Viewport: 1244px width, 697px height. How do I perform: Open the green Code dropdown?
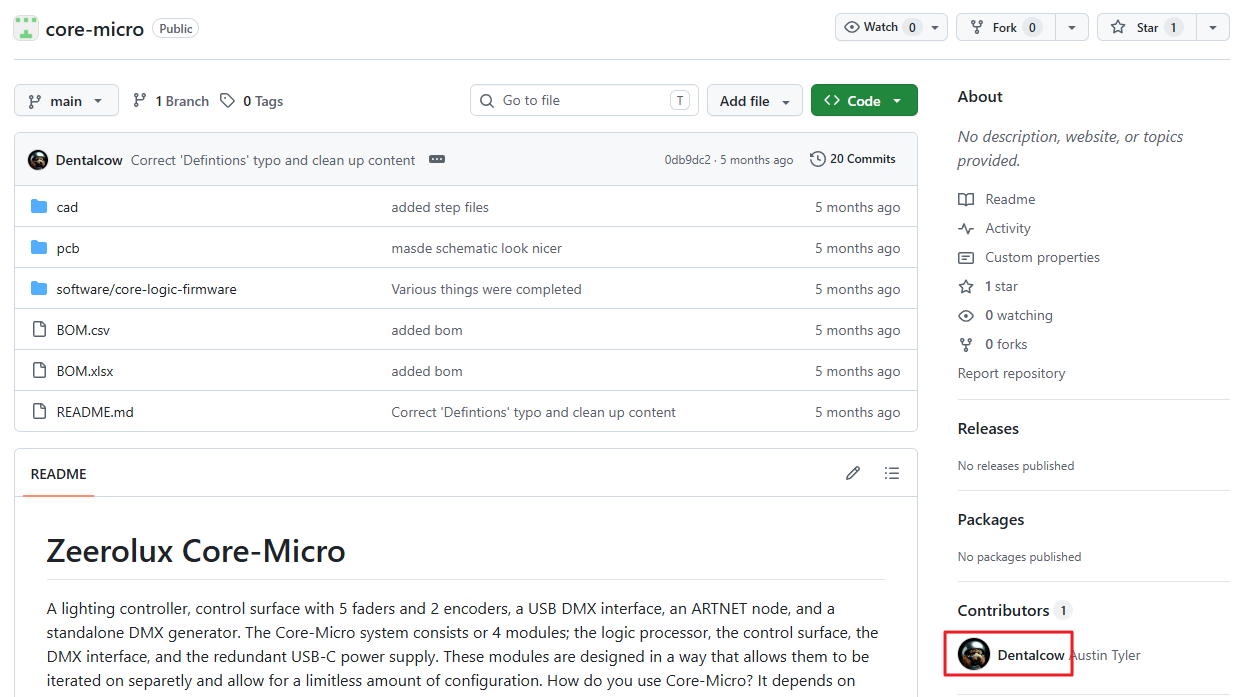click(x=864, y=101)
